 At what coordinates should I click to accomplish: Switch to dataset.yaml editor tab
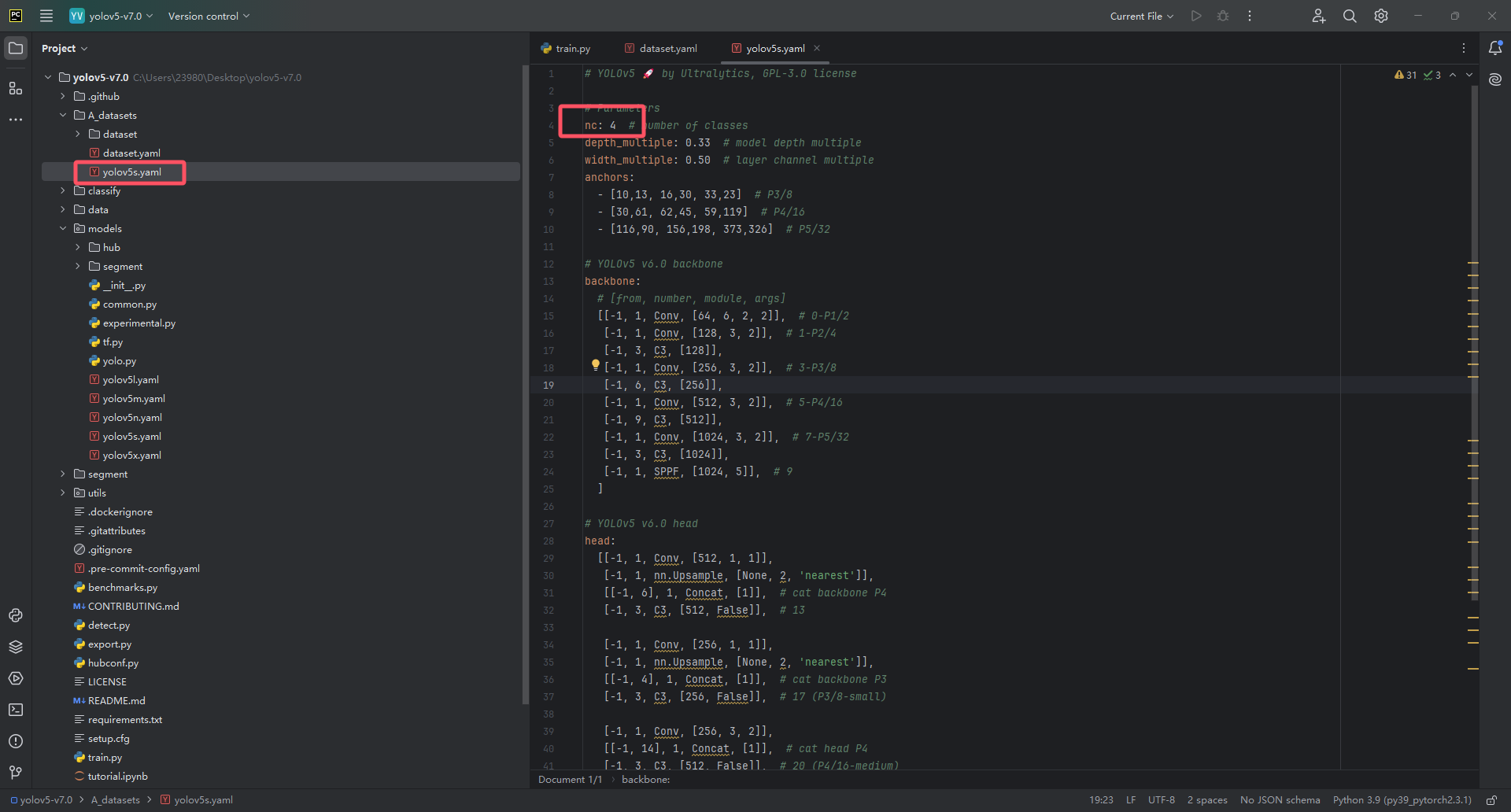pos(660,48)
